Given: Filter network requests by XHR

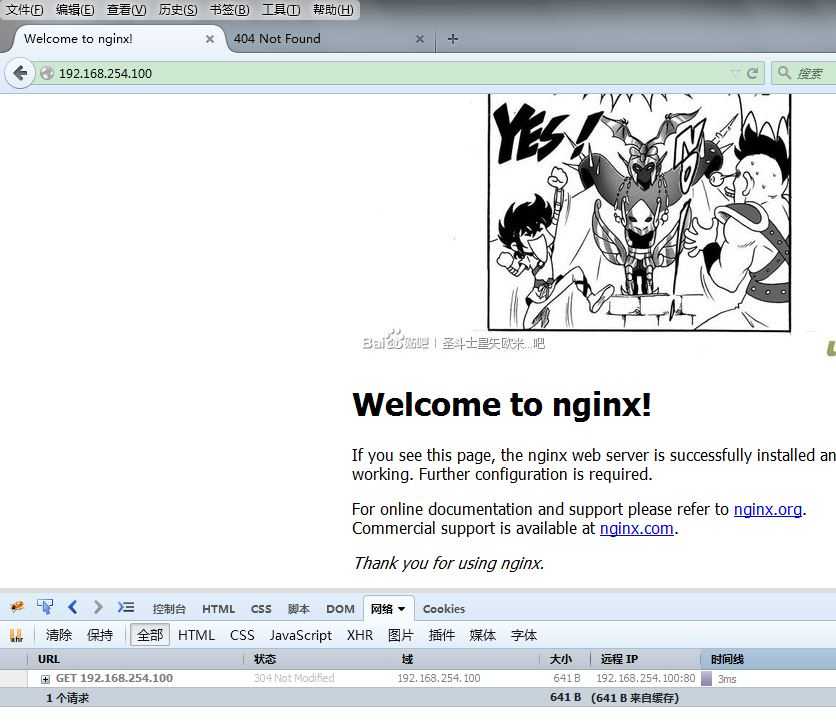Looking at the screenshot, I should pos(360,635).
